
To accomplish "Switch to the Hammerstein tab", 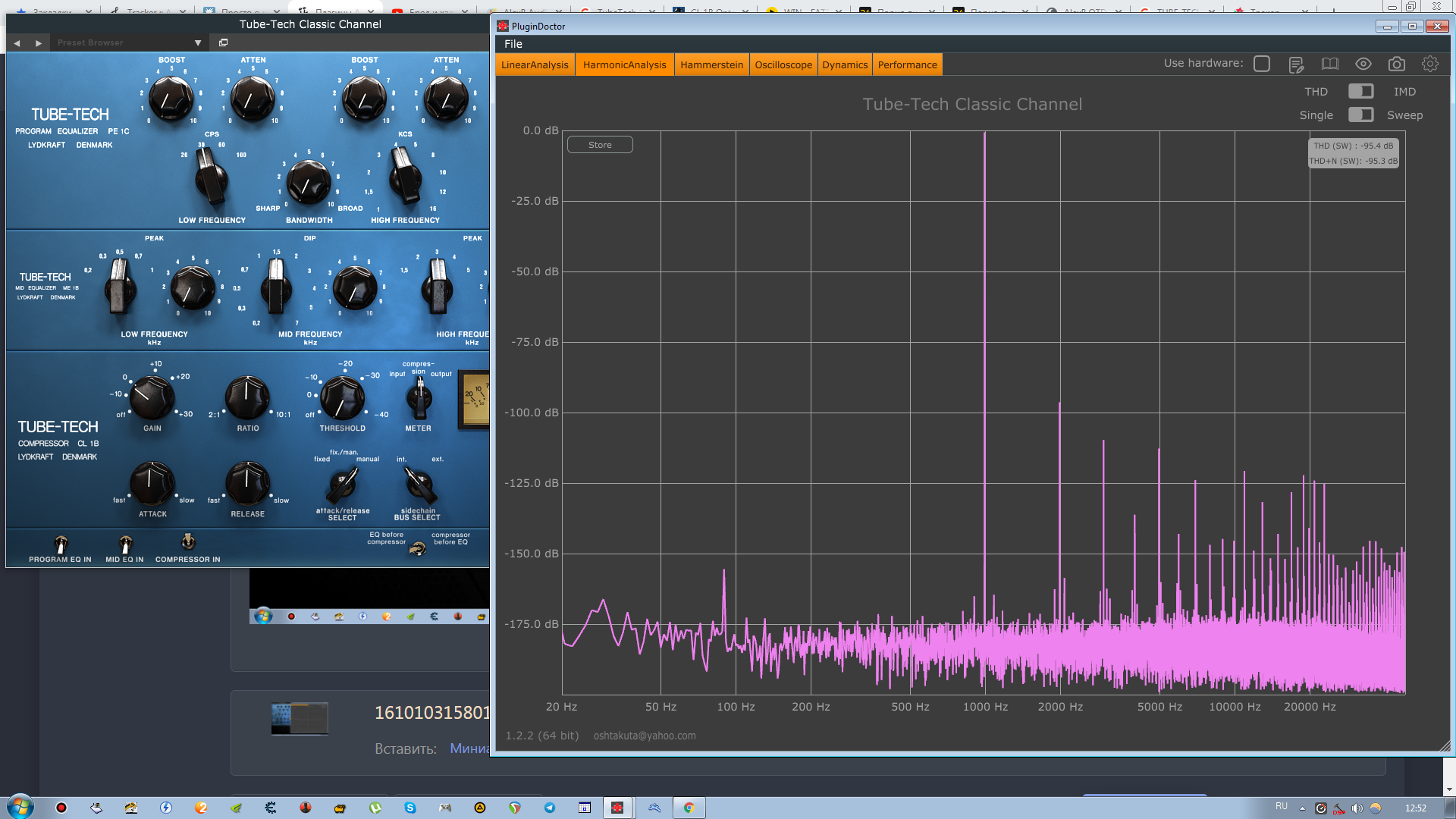I will (711, 64).
